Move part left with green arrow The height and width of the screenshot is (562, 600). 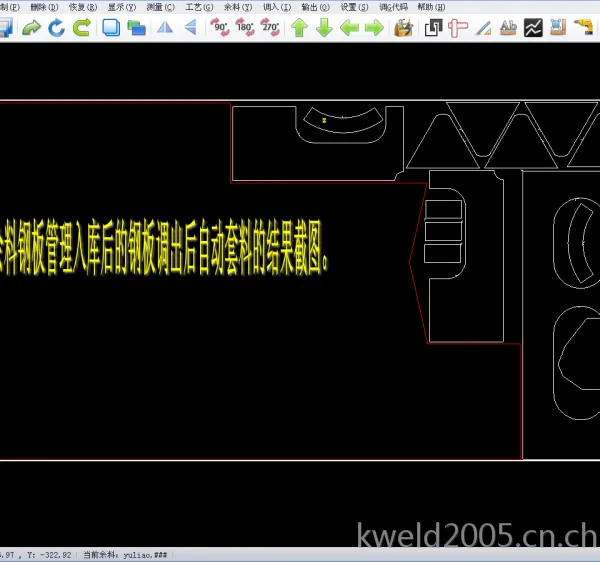[x=350, y=28]
